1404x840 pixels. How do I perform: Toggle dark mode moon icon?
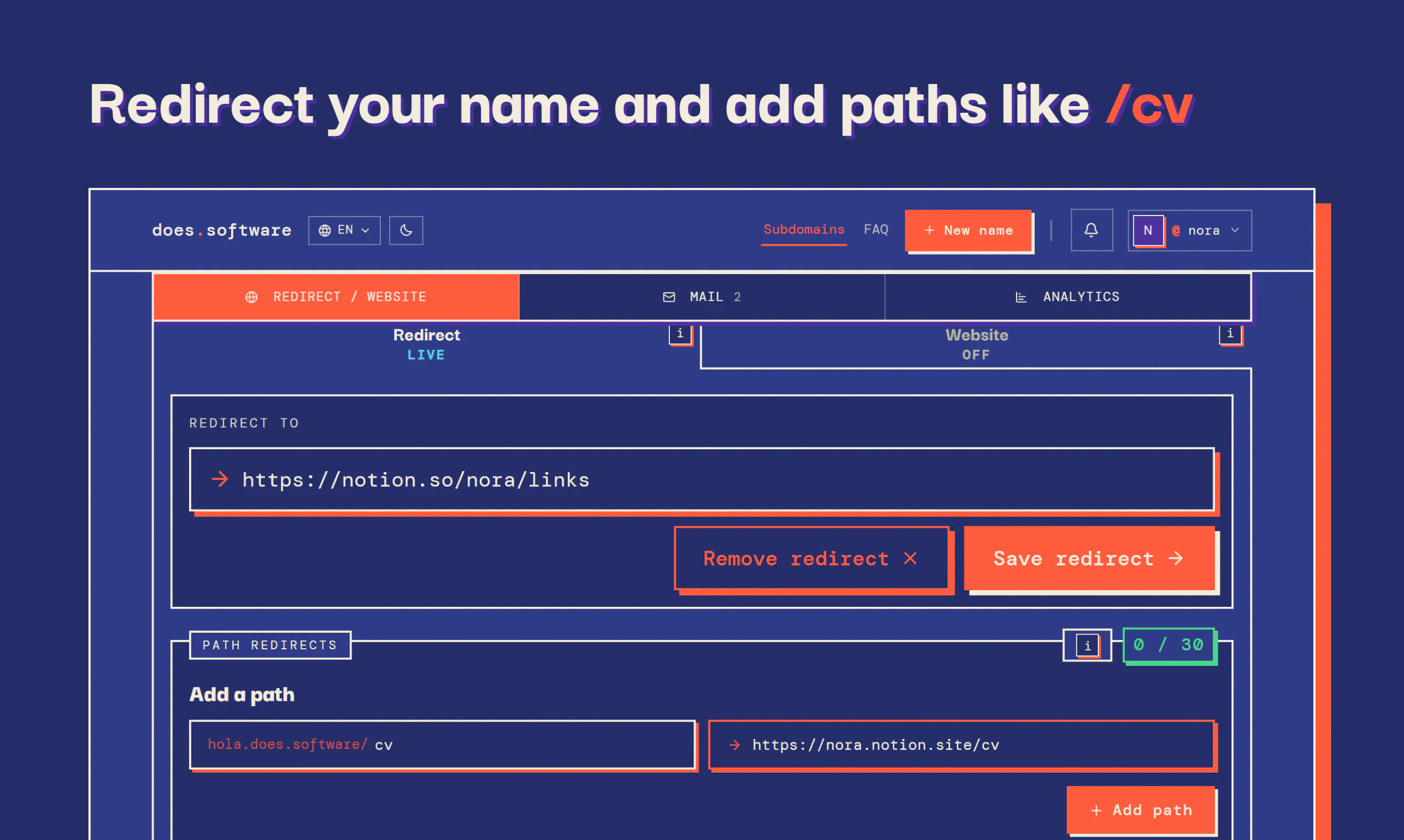tap(406, 230)
